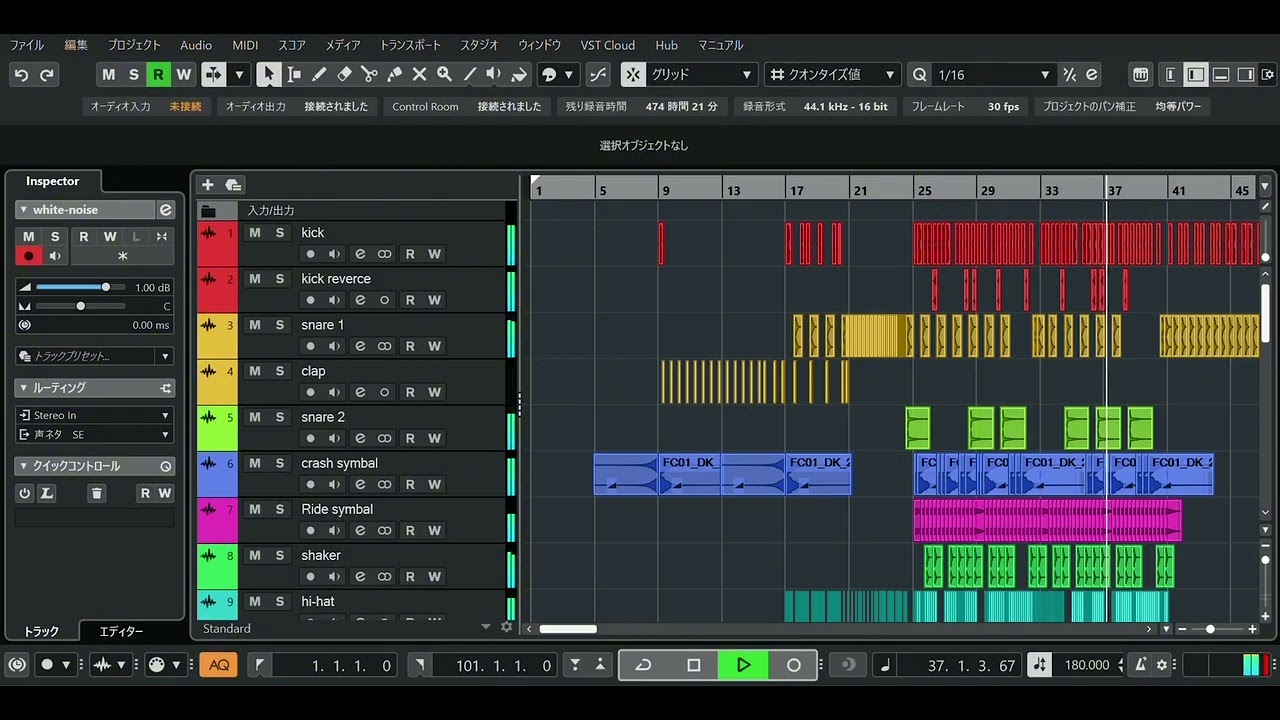Select the Glue tool
Viewport: 1280px width, 720px height.
point(394,75)
